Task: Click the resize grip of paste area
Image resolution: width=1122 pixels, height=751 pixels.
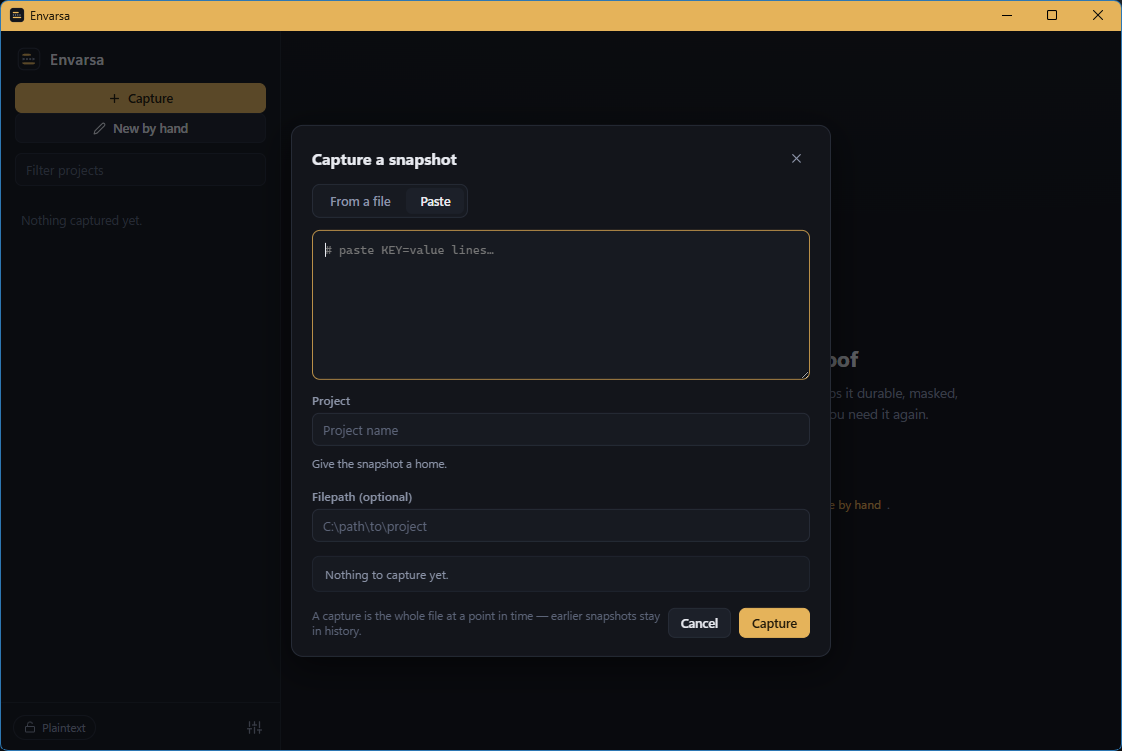Action: click(804, 374)
